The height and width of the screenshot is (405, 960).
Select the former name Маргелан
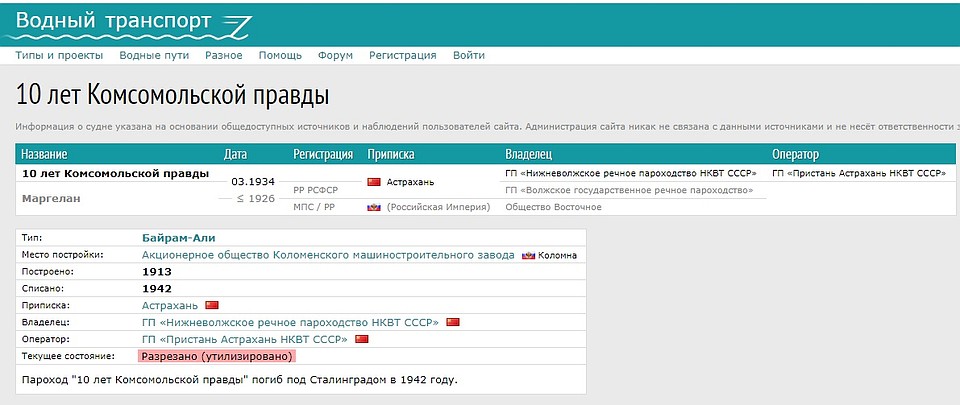click(51, 199)
